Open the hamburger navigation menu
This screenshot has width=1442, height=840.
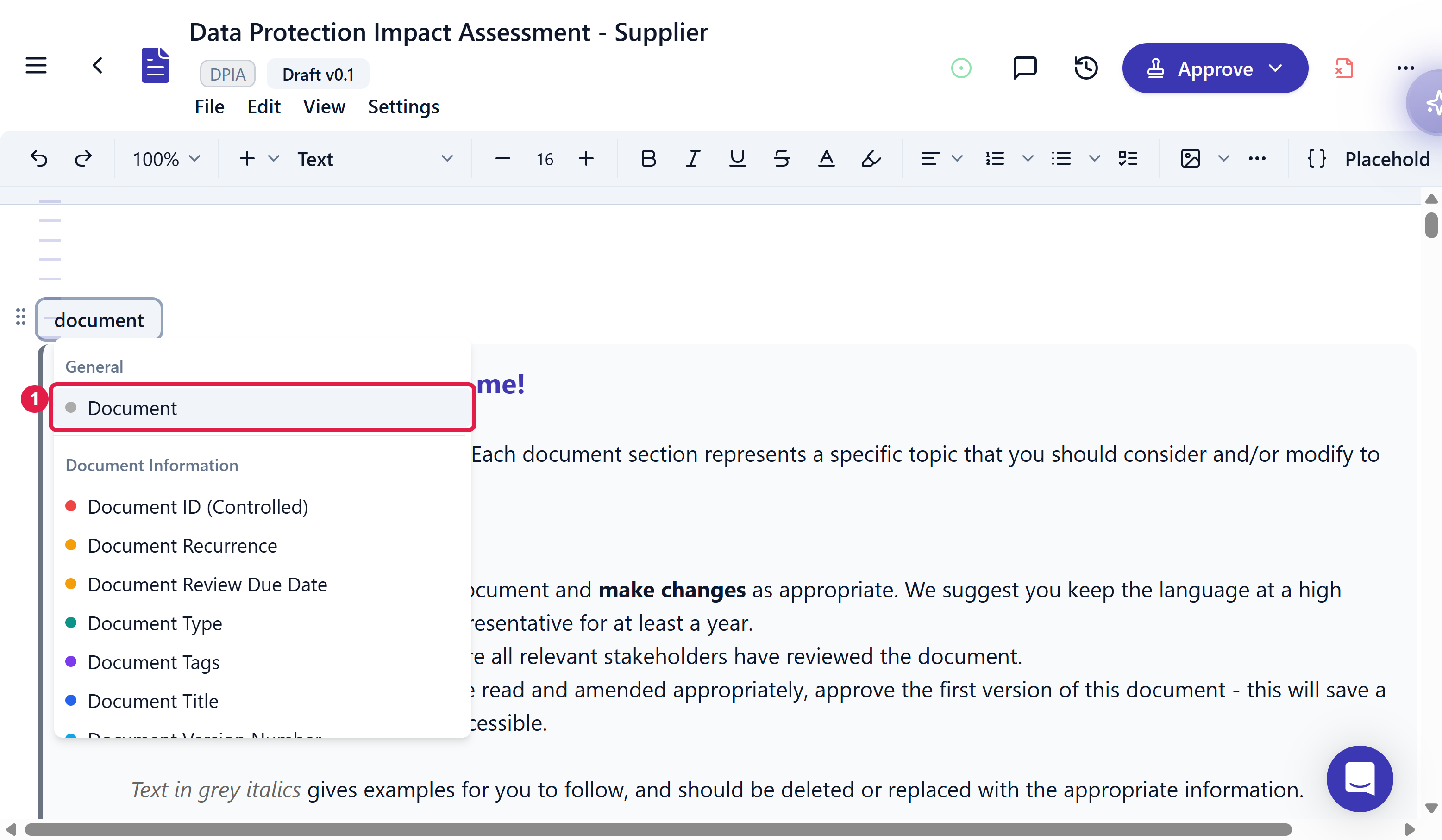(36, 65)
